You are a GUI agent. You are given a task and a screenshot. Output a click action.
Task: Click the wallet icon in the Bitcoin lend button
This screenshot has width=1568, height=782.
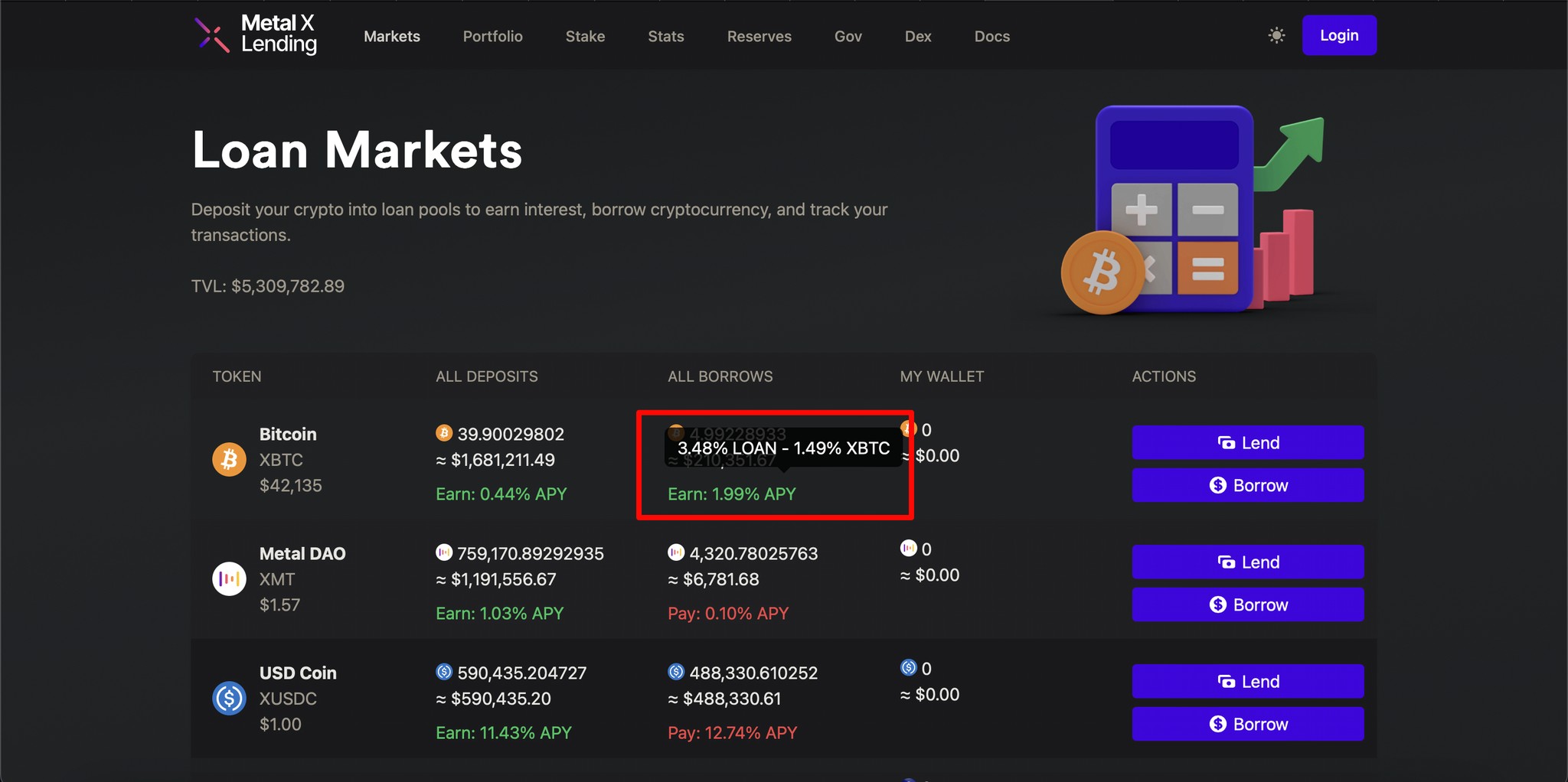point(1226,442)
